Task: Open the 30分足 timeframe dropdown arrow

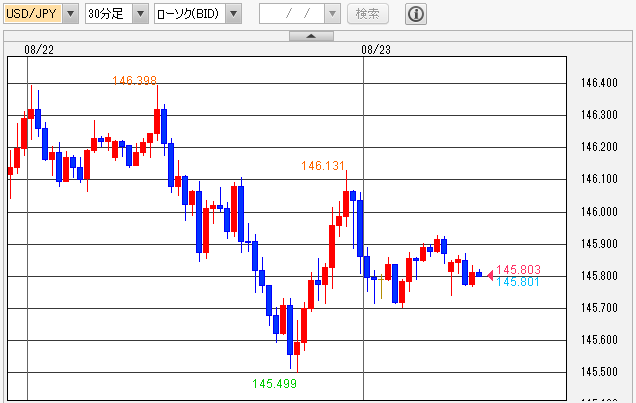Action: pyautogui.click(x=140, y=14)
